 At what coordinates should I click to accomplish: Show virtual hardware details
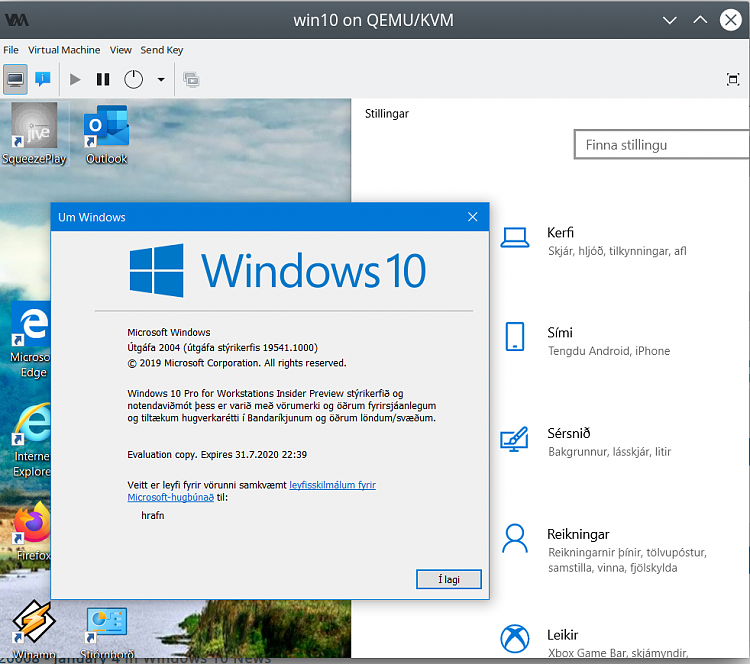pyautogui.click(x=43, y=79)
